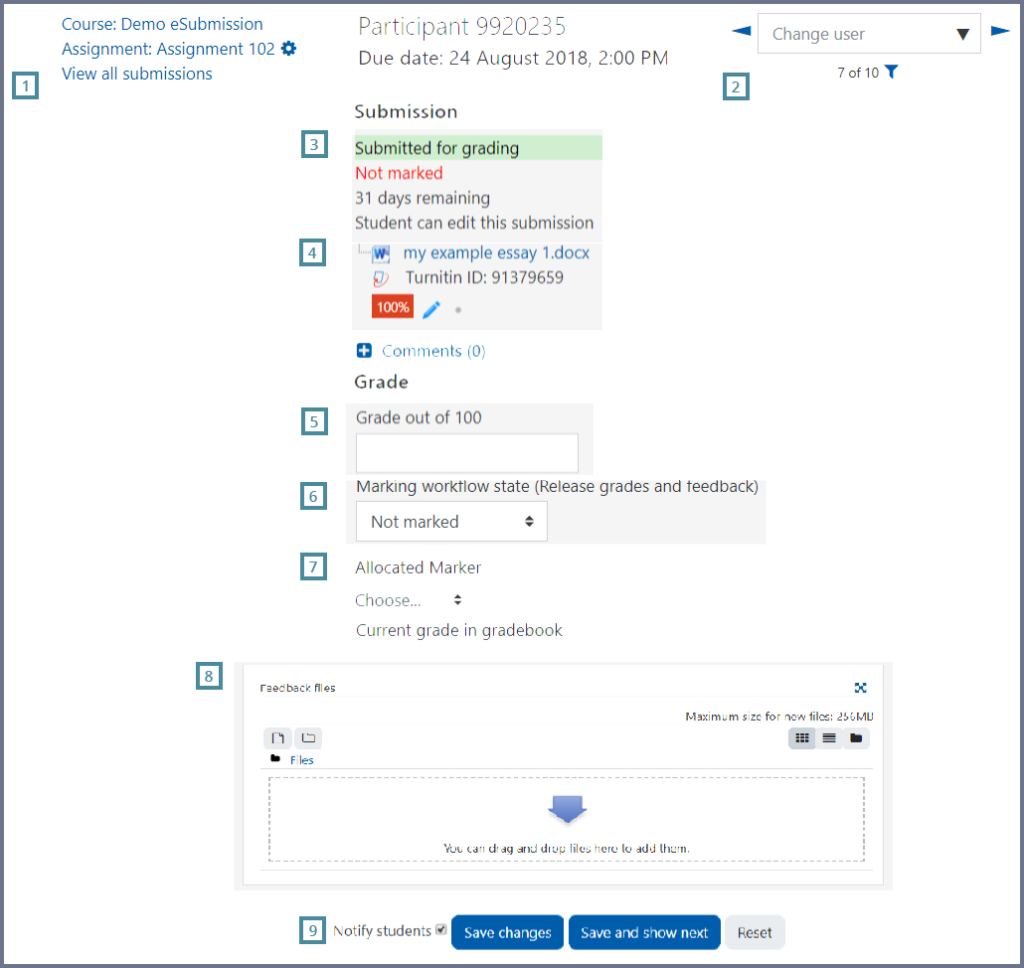
Task: Open the View all submissions link
Action: 136,73
